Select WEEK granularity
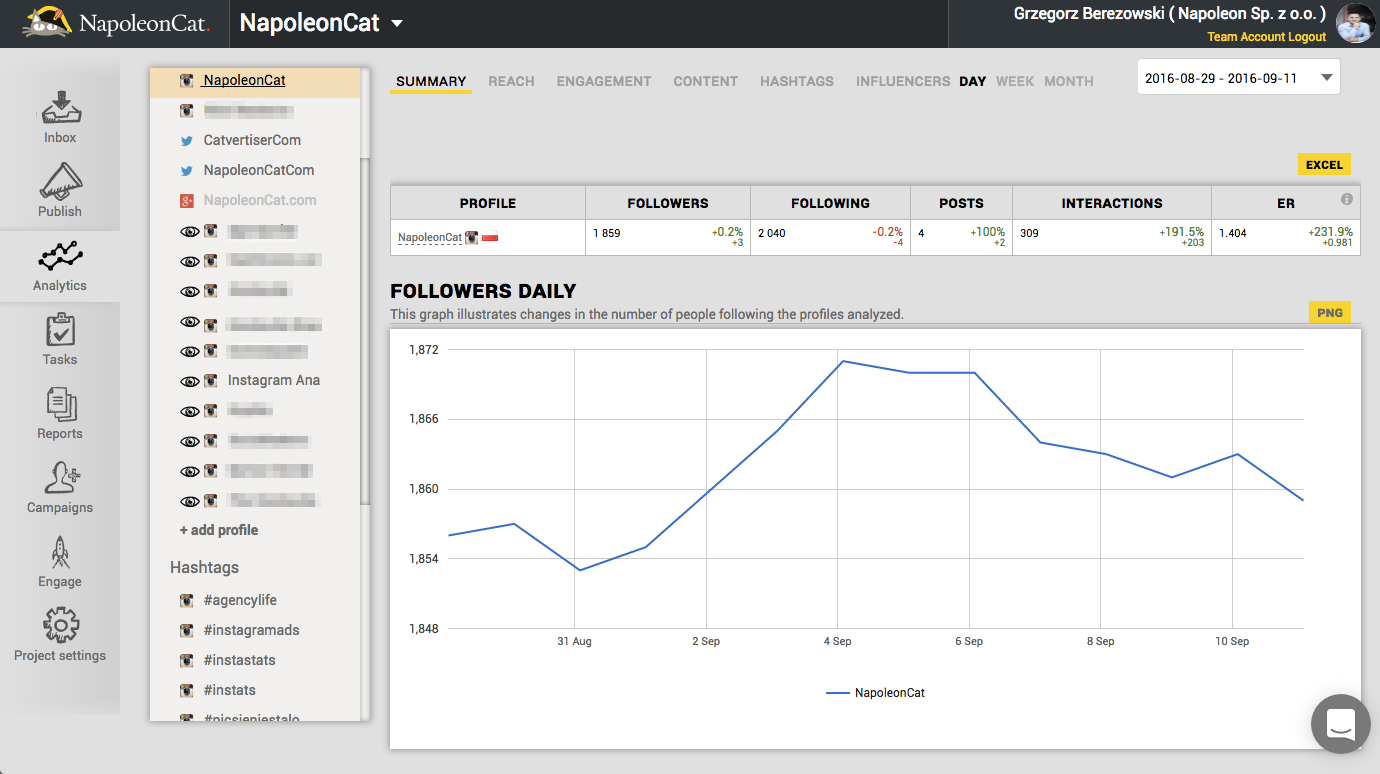This screenshot has width=1380, height=774. pos(1015,81)
